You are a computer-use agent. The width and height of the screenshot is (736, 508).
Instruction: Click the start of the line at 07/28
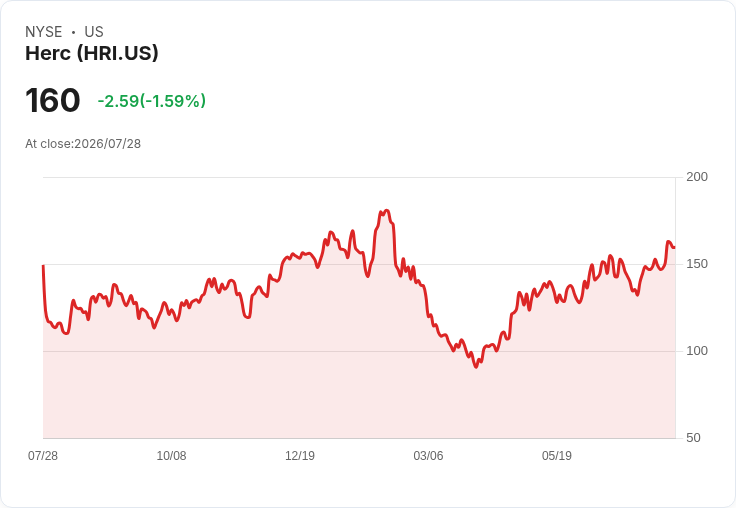[43, 266]
